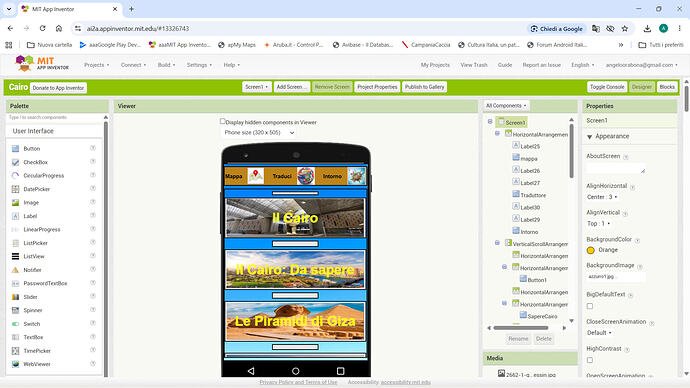Open the Privacy Policy and Terms of Use link
The image size is (690, 388).
pos(298,382)
